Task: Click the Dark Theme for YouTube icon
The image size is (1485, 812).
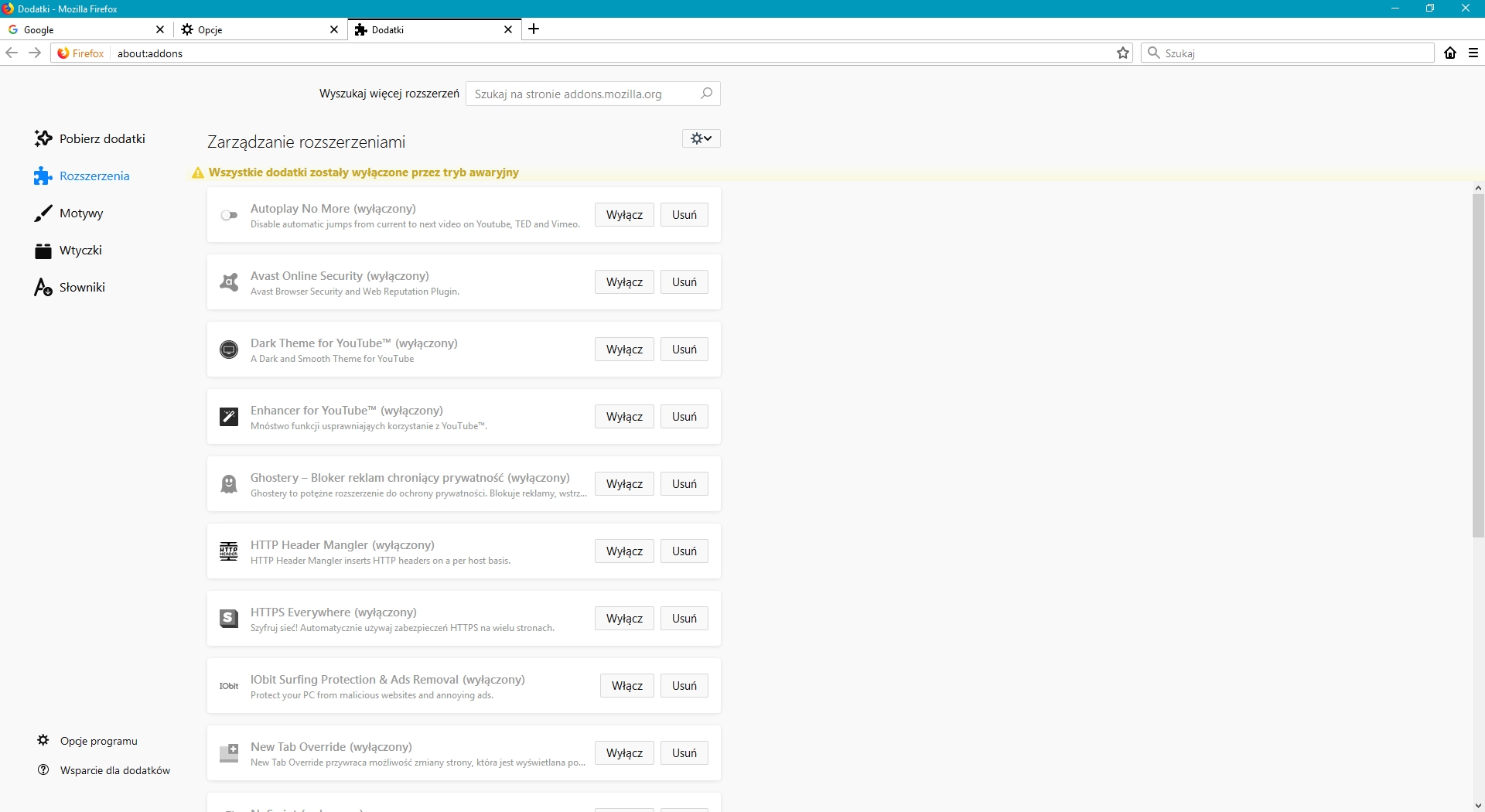Action: click(x=229, y=350)
